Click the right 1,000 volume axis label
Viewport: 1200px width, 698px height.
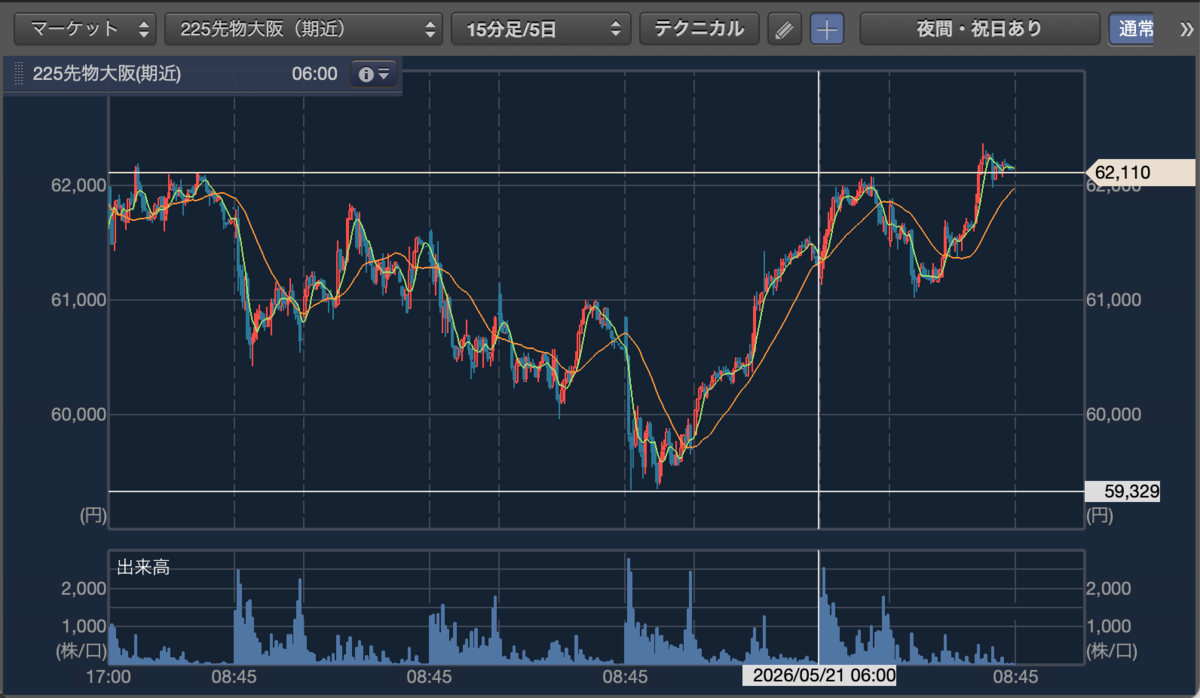tap(1110, 626)
